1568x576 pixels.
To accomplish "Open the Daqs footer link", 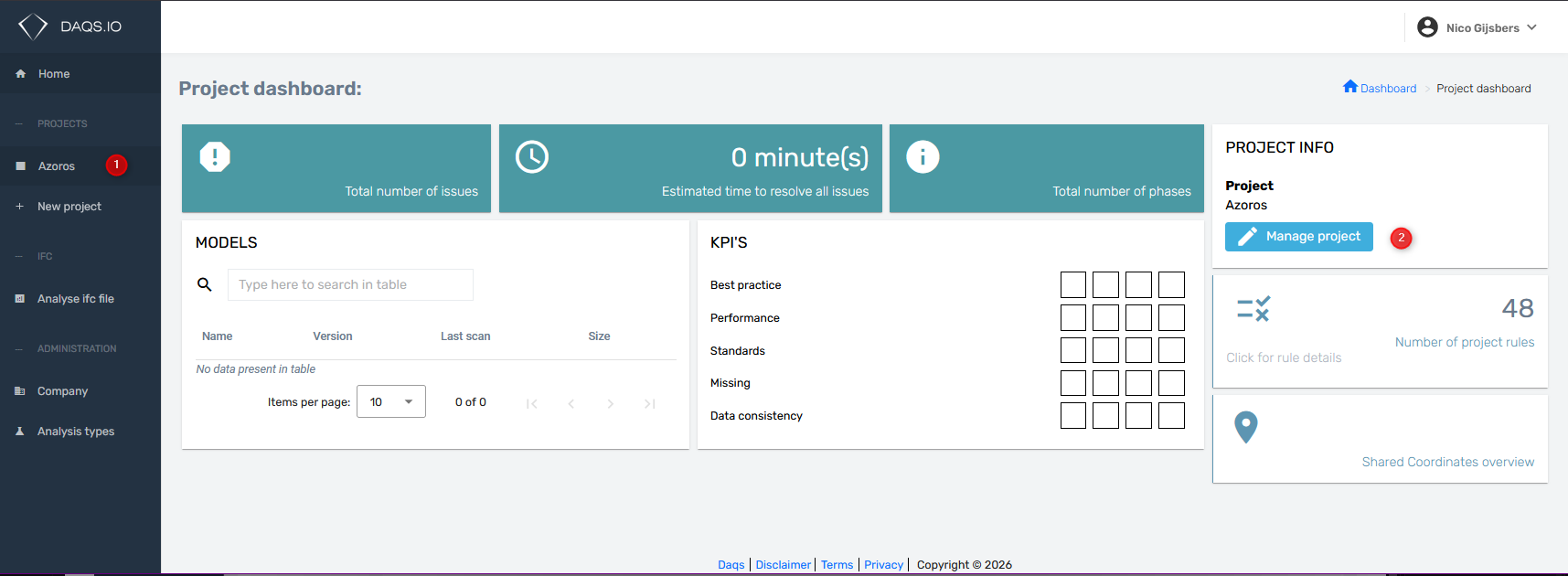I will [x=731, y=565].
